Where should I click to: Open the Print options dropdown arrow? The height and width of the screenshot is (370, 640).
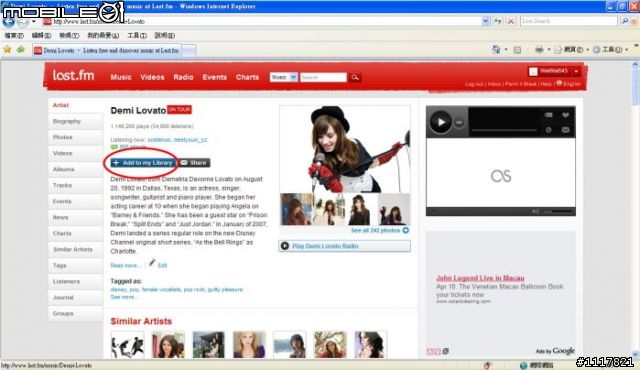click(x=549, y=50)
